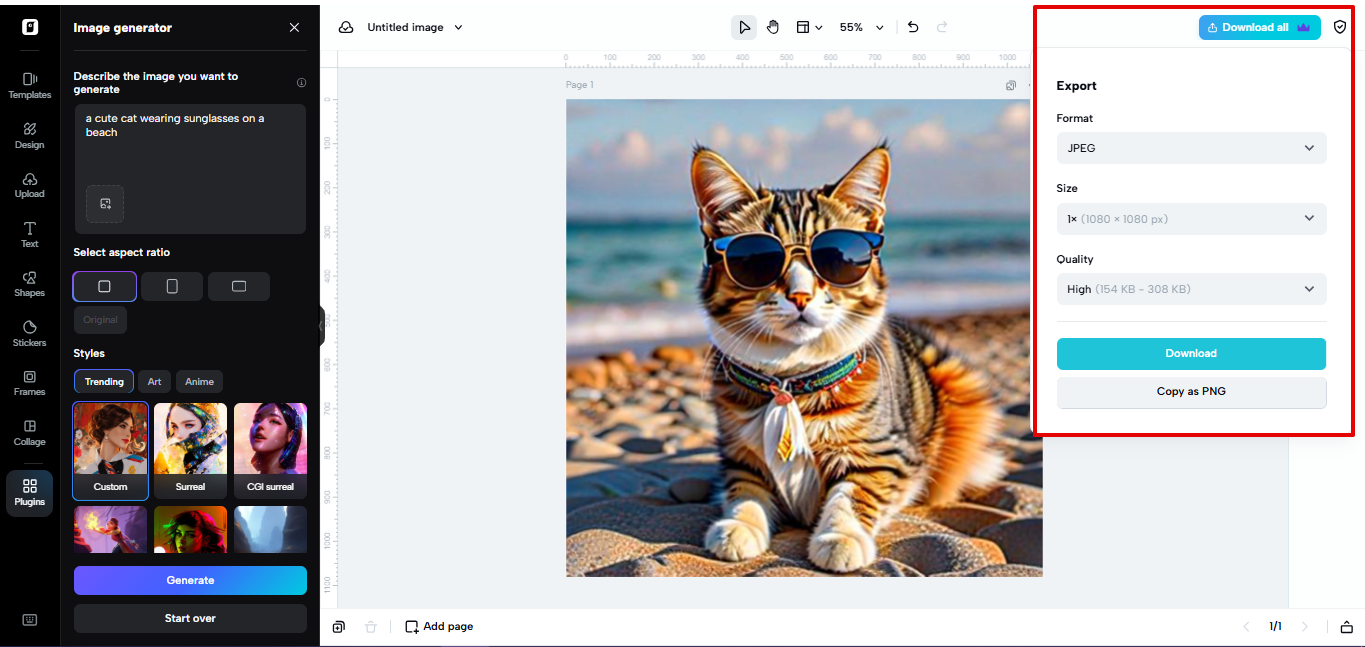Open the Collage panel

pos(29,432)
